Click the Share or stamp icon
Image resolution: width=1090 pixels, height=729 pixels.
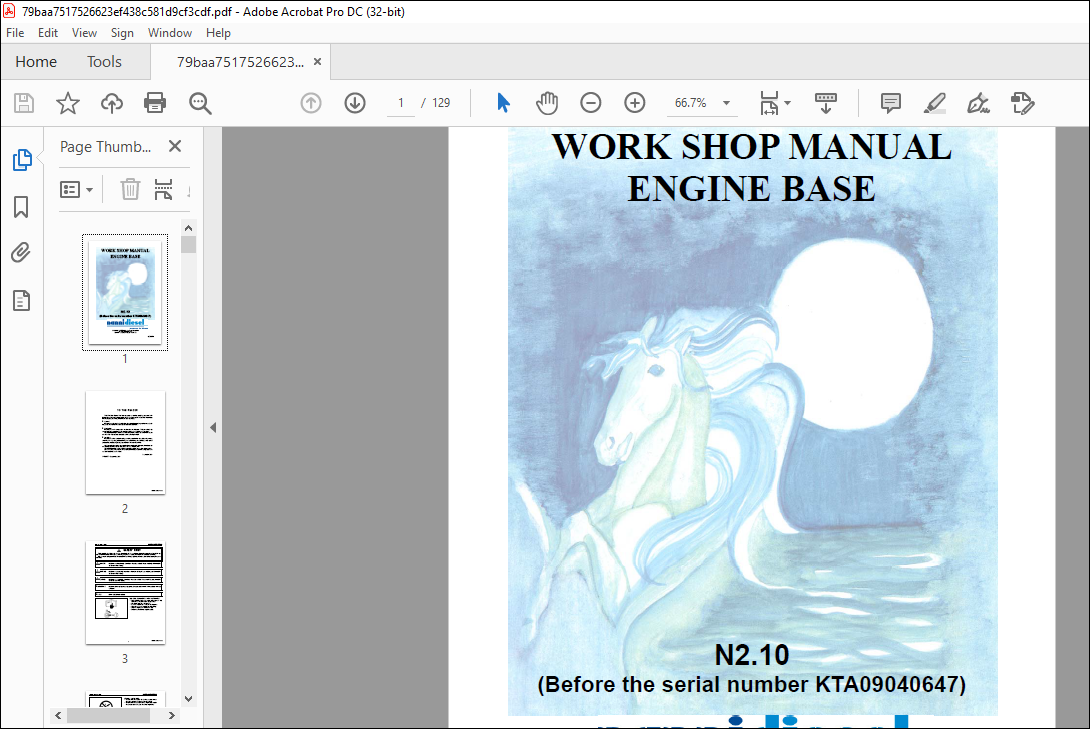coord(1023,103)
